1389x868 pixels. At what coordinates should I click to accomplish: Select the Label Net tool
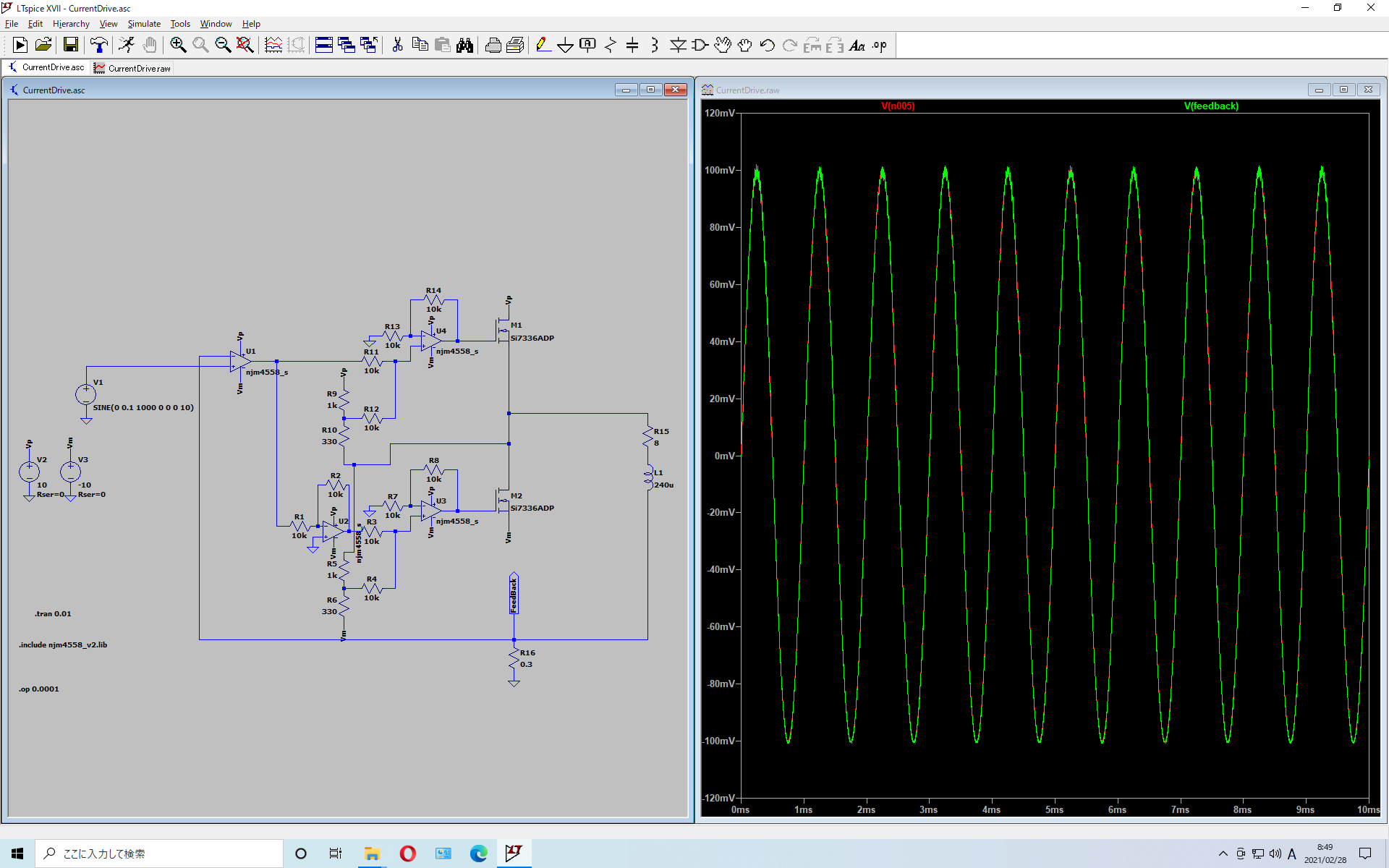coord(588,46)
